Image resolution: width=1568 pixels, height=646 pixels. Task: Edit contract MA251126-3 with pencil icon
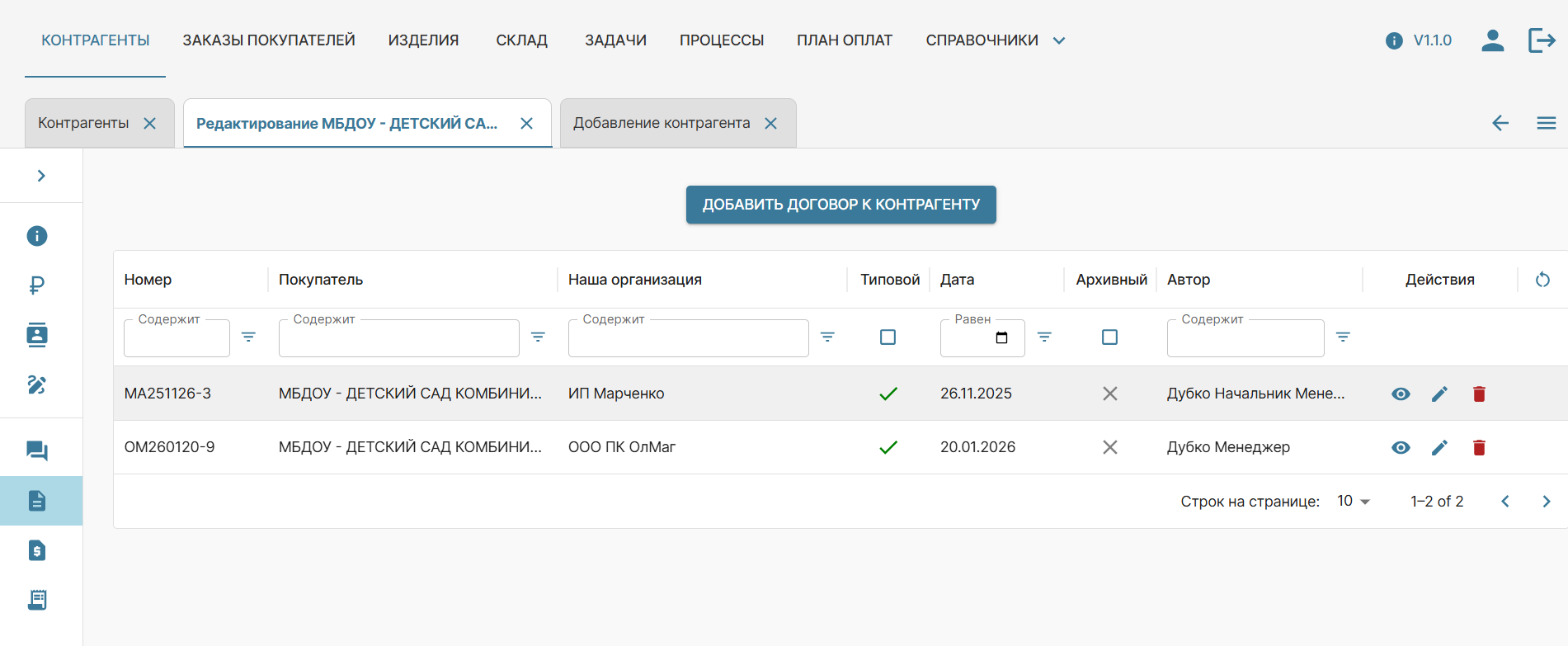click(x=1439, y=394)
